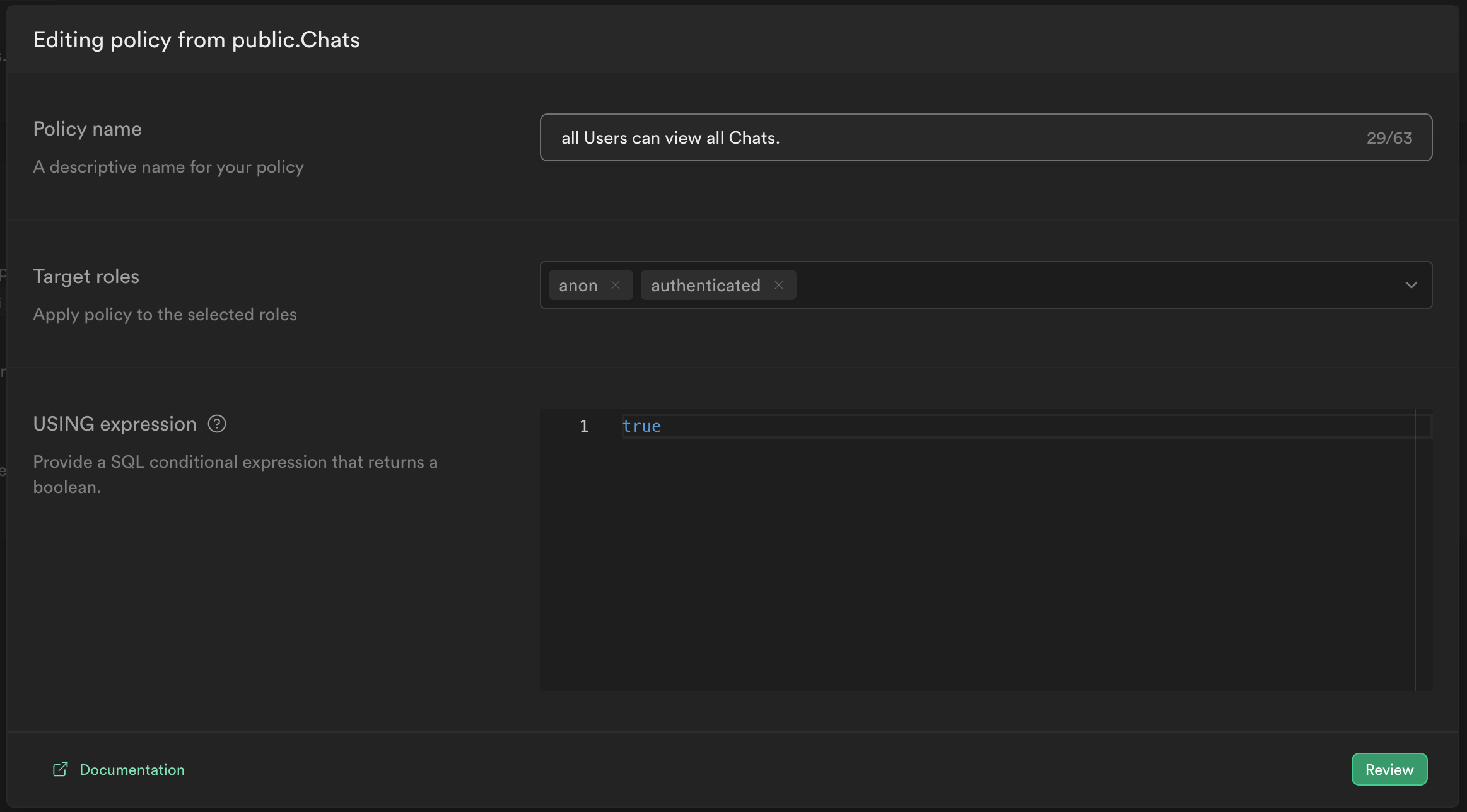Click the Documentation external link icon
Screen dimensions: 1467x812
point(61,769)
